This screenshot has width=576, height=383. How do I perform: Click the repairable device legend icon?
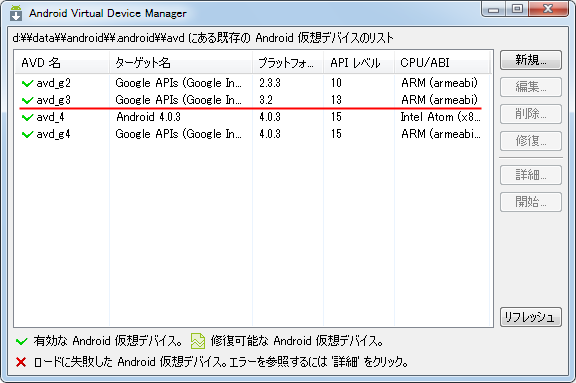tap(198, 341)
